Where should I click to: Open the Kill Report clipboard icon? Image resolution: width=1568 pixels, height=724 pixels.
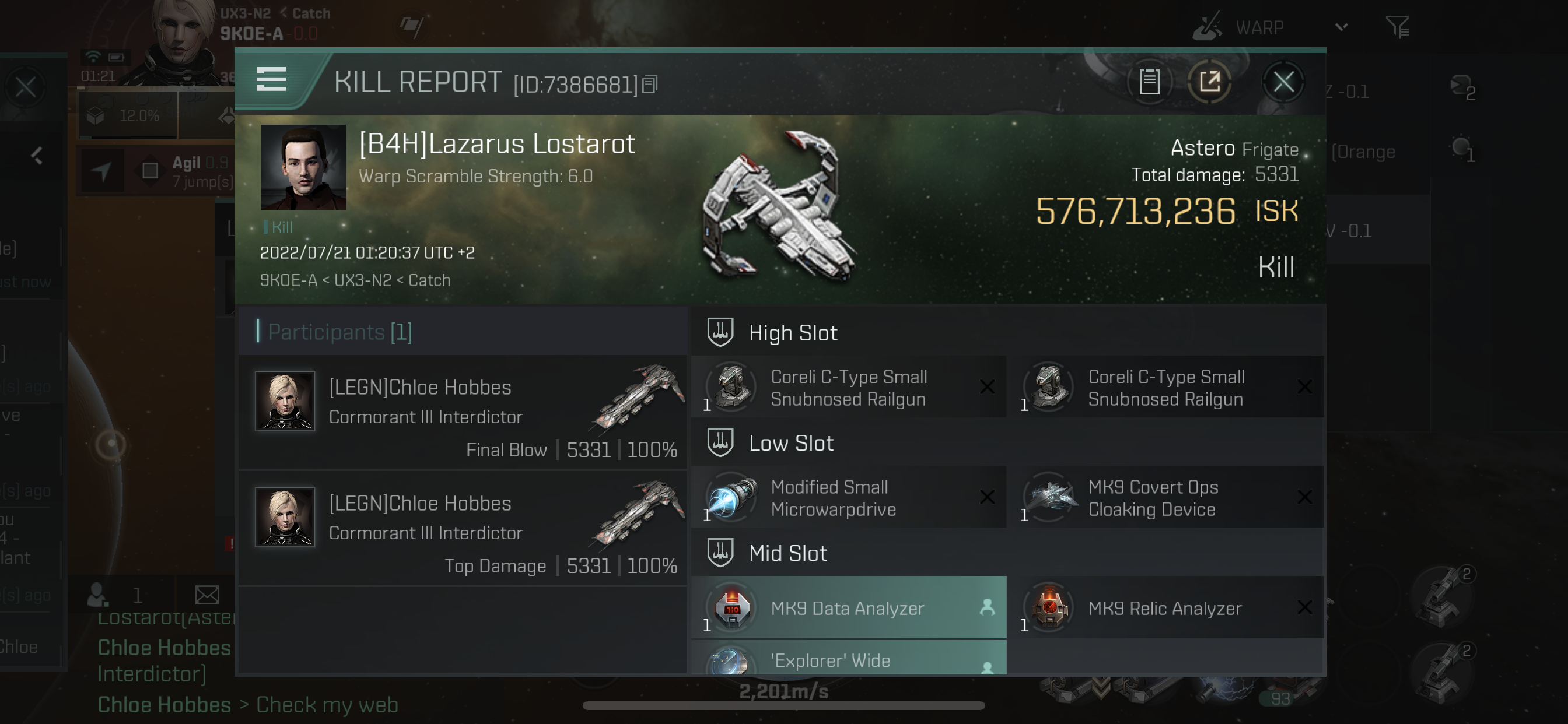pos(1149,82)
